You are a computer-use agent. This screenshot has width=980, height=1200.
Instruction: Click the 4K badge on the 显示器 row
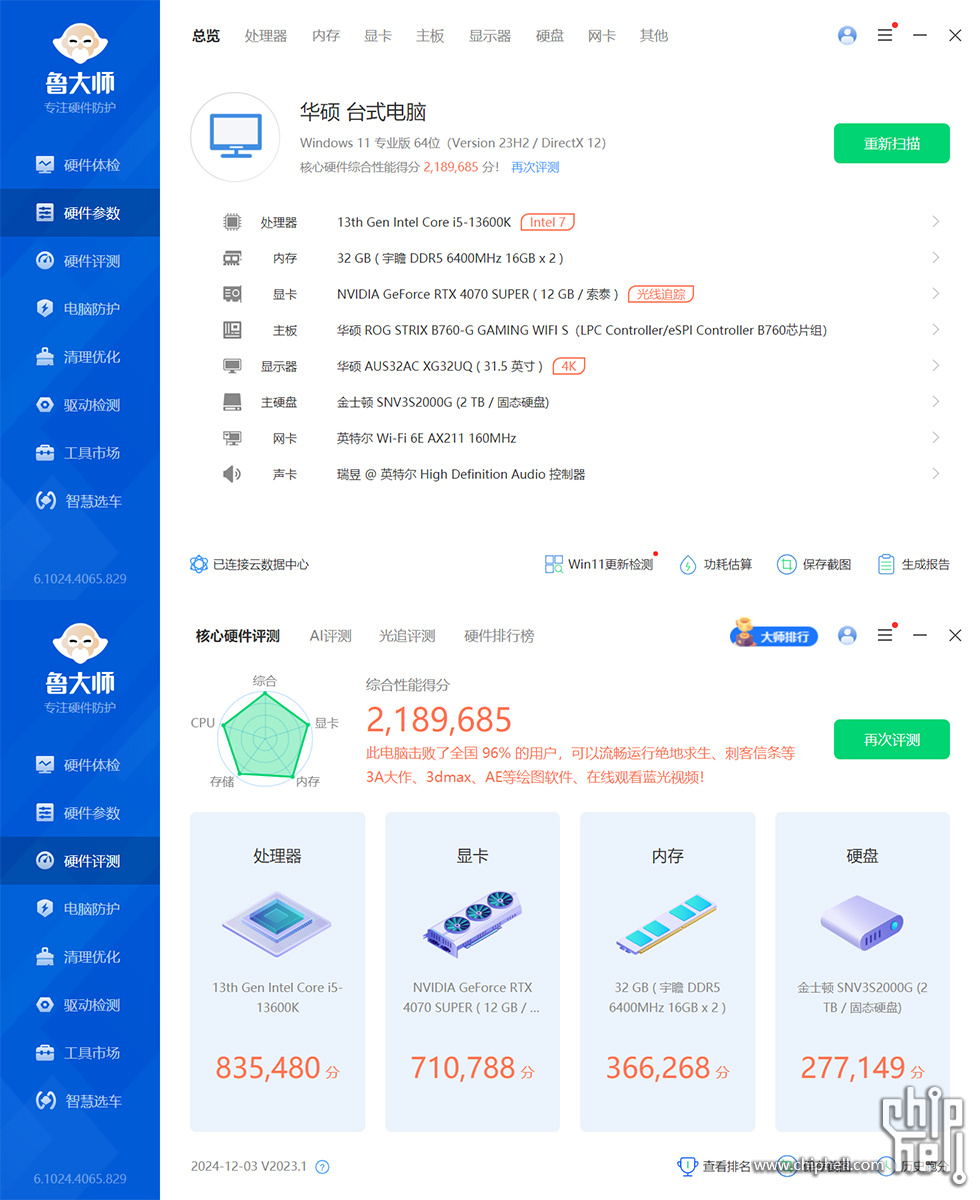[569, 366]
